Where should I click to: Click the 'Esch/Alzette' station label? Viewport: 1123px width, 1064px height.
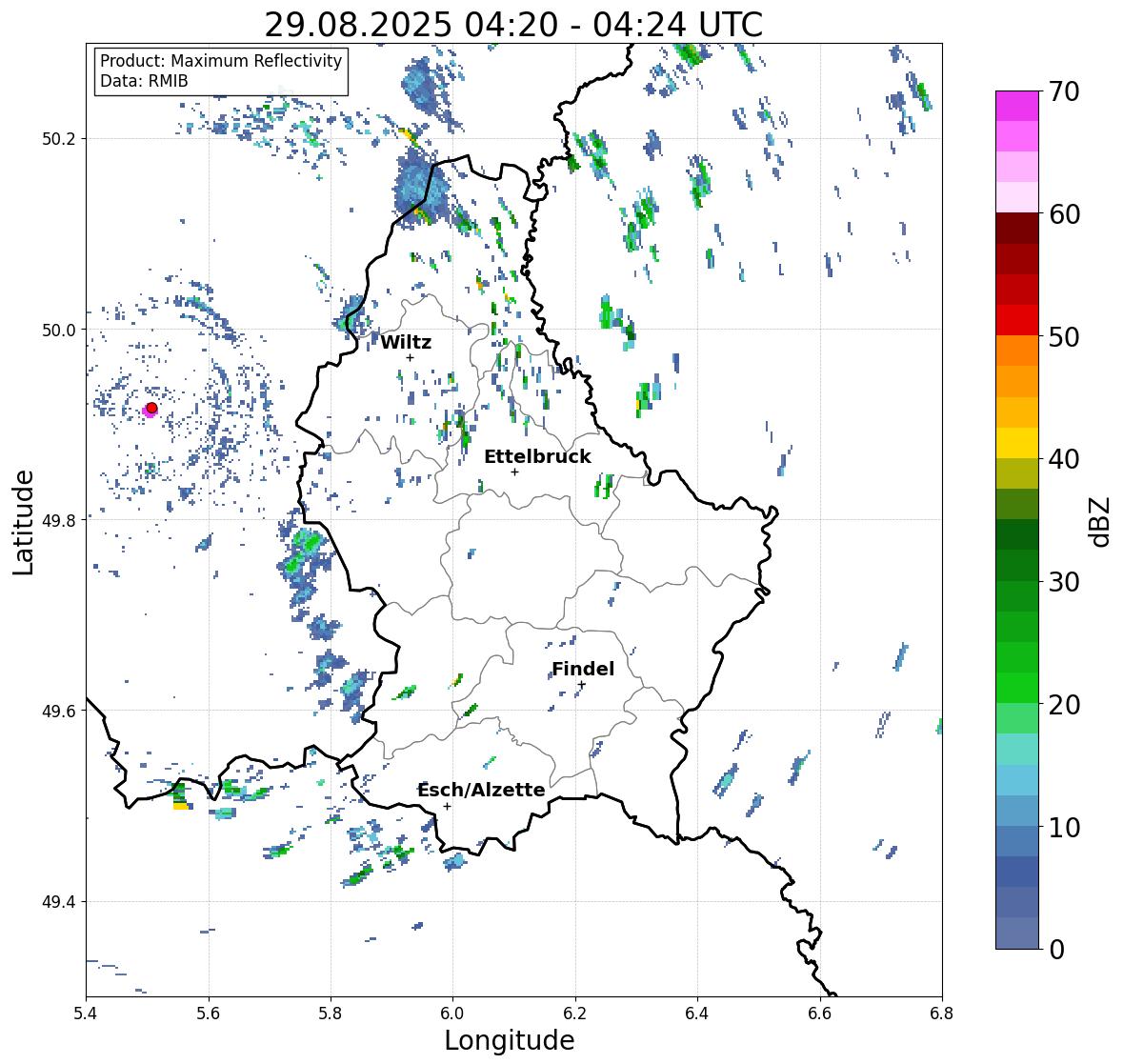[x=481, y=790]
